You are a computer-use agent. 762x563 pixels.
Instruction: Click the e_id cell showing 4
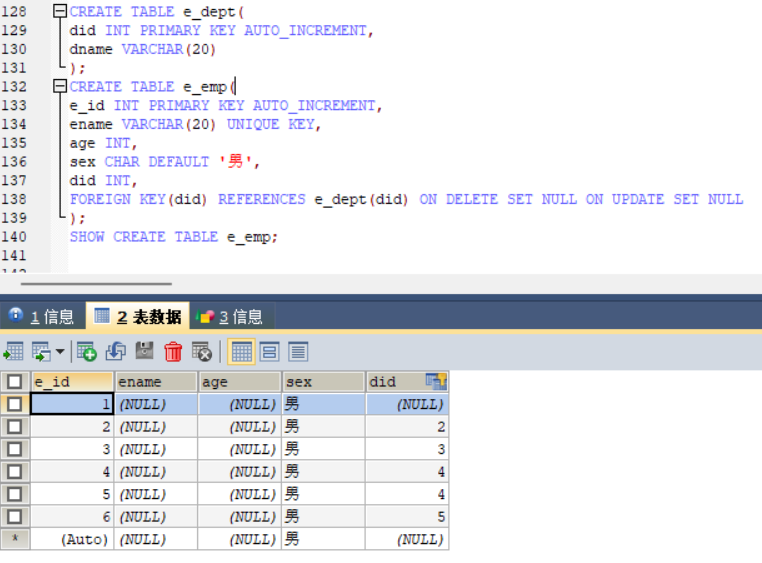click(x=72, y=472)
